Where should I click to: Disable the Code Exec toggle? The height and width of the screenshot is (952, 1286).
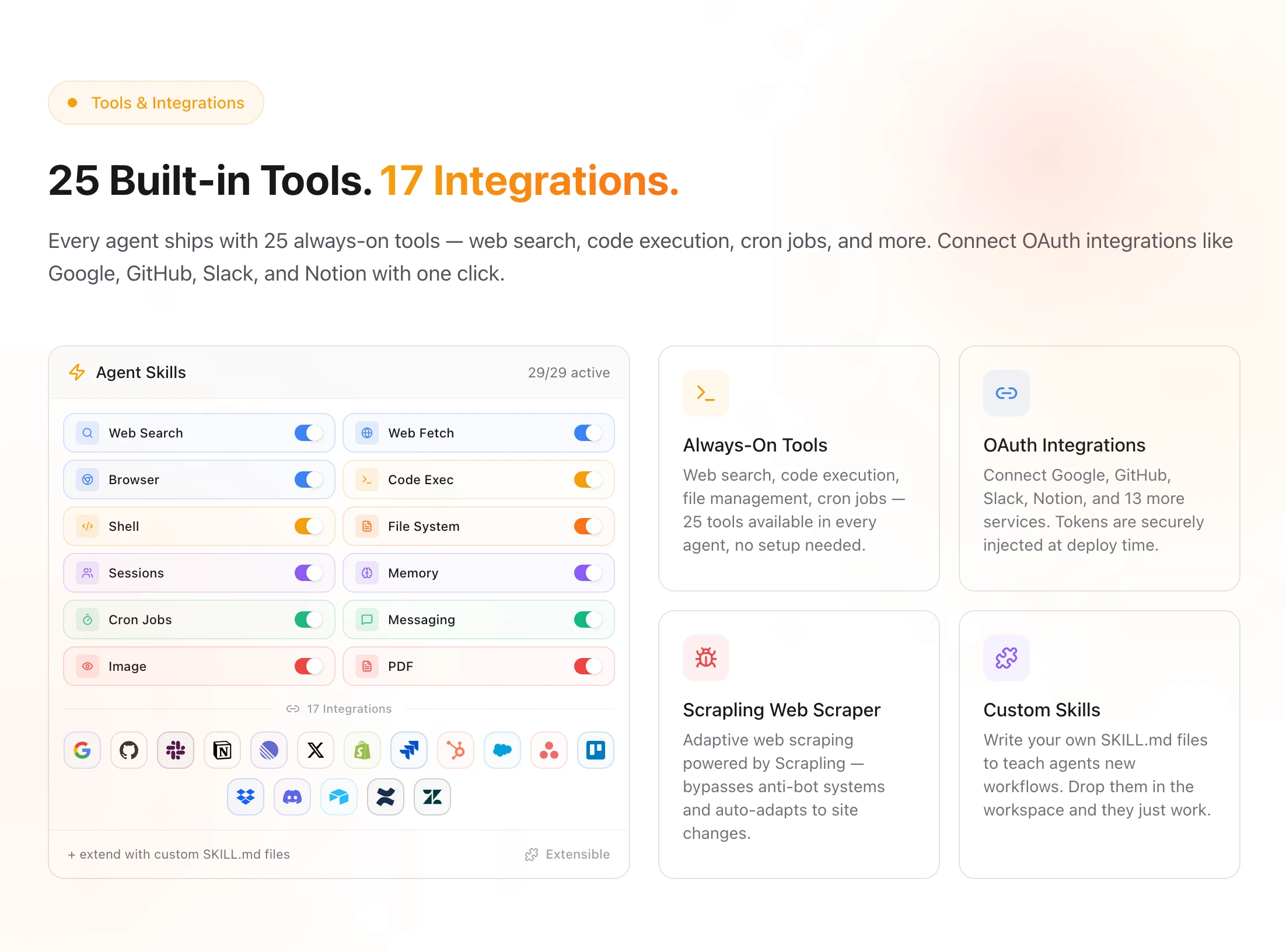(588, 480)
